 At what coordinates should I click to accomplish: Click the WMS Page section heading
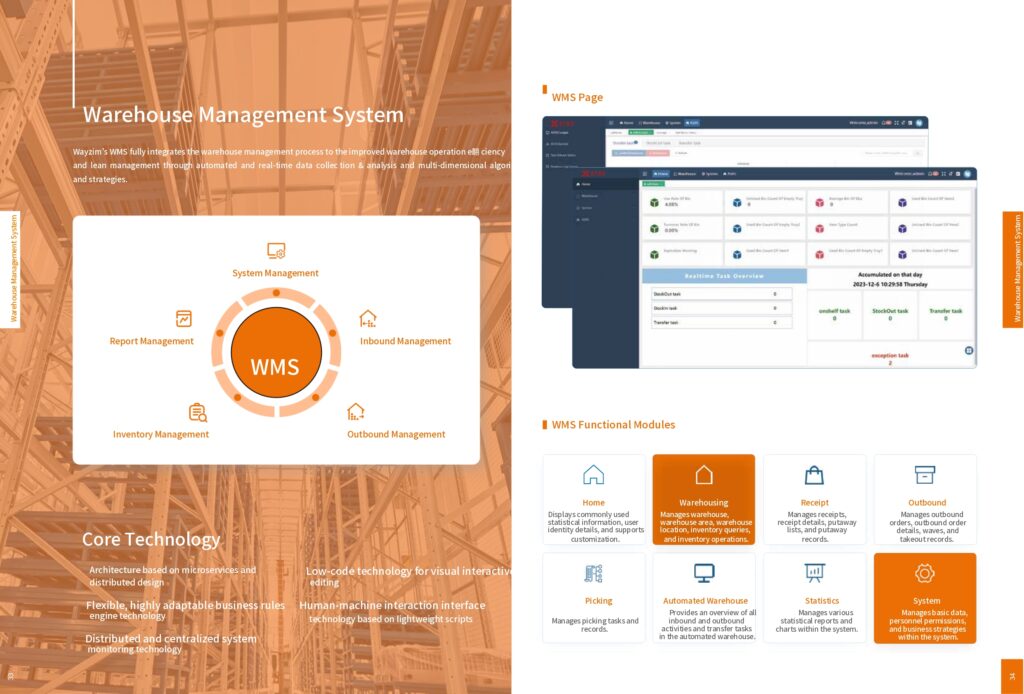(x=577, y=97)
